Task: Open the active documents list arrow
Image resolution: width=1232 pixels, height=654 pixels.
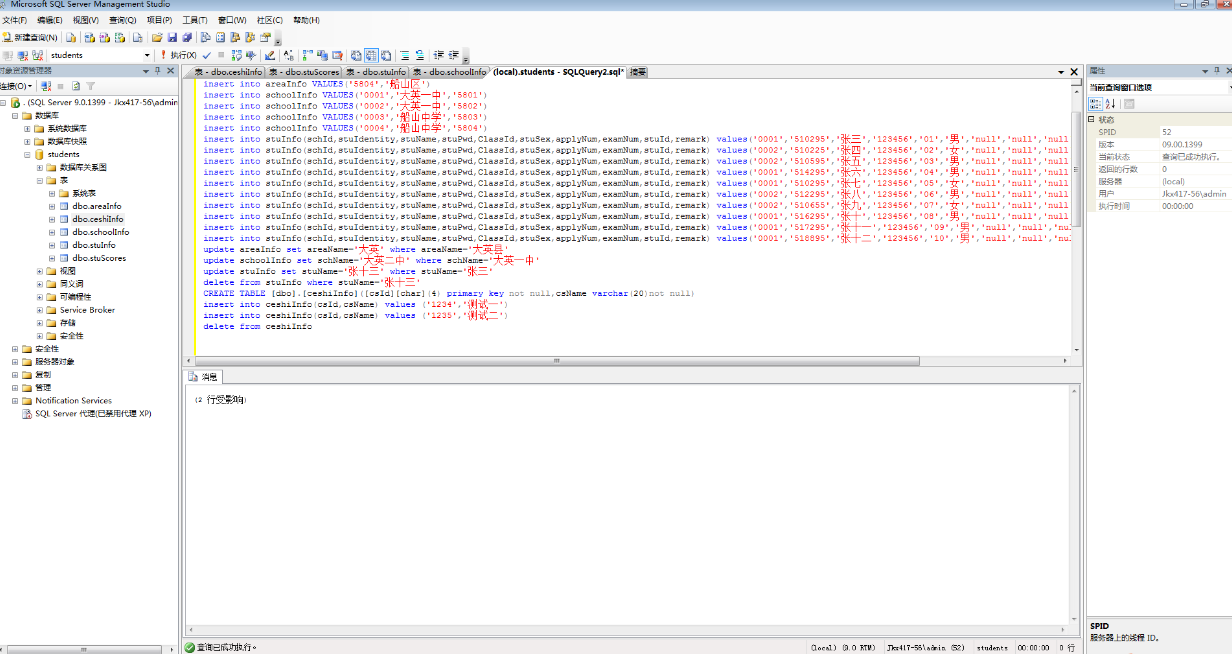Action: (x=1061, y=72)
